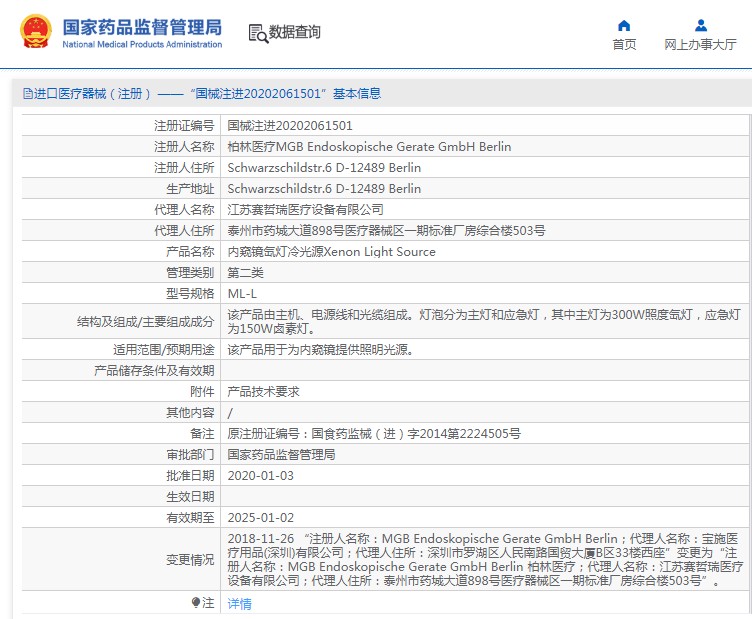Click the 产品储存条件及有效期 label
The width and height of the screenshot is (752, 619).
tap(154, 371)
